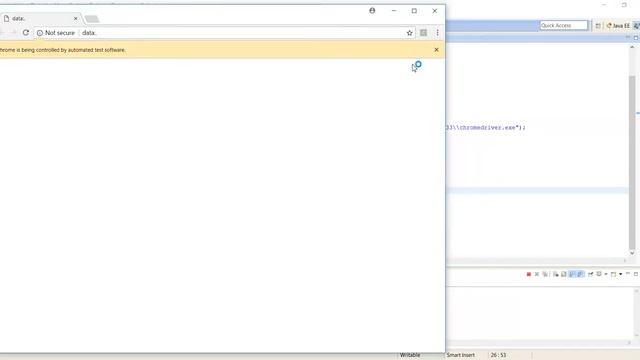The width and height of the screenshot is (640, 360).
Task: Click the Not secure site info icon
Action: [x=40, y=33]
